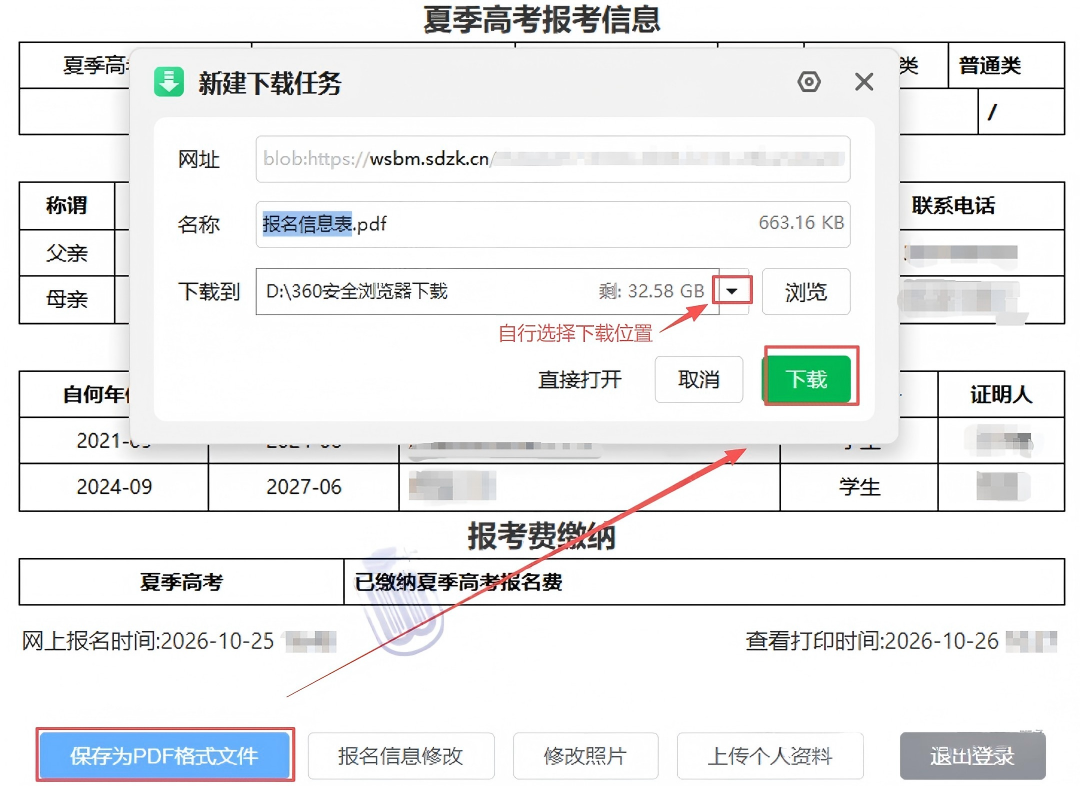Focus the 网址 URL field
Screen dimensions: 1080x786
(553, 159)
